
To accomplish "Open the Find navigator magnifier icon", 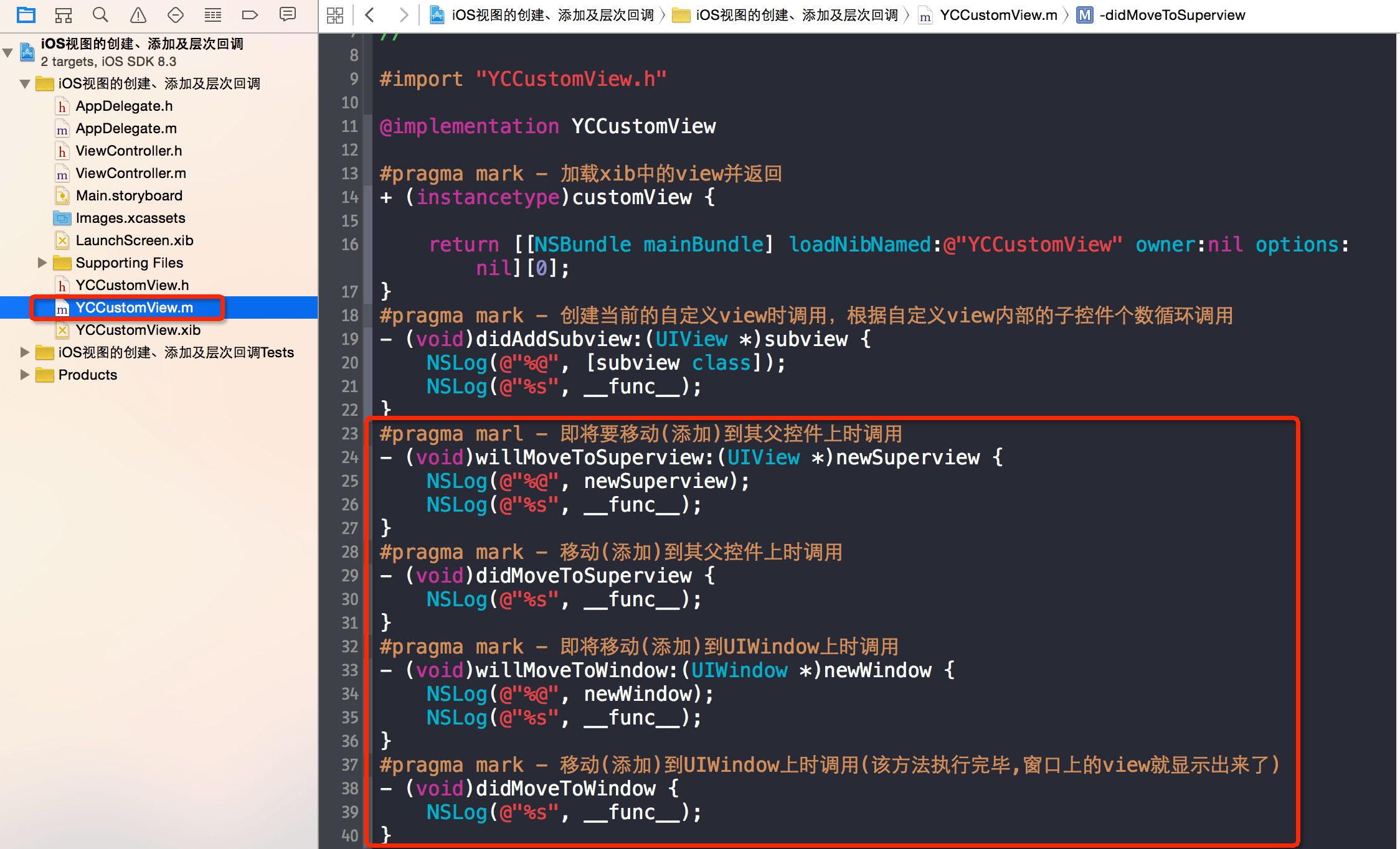I will 100,14.
